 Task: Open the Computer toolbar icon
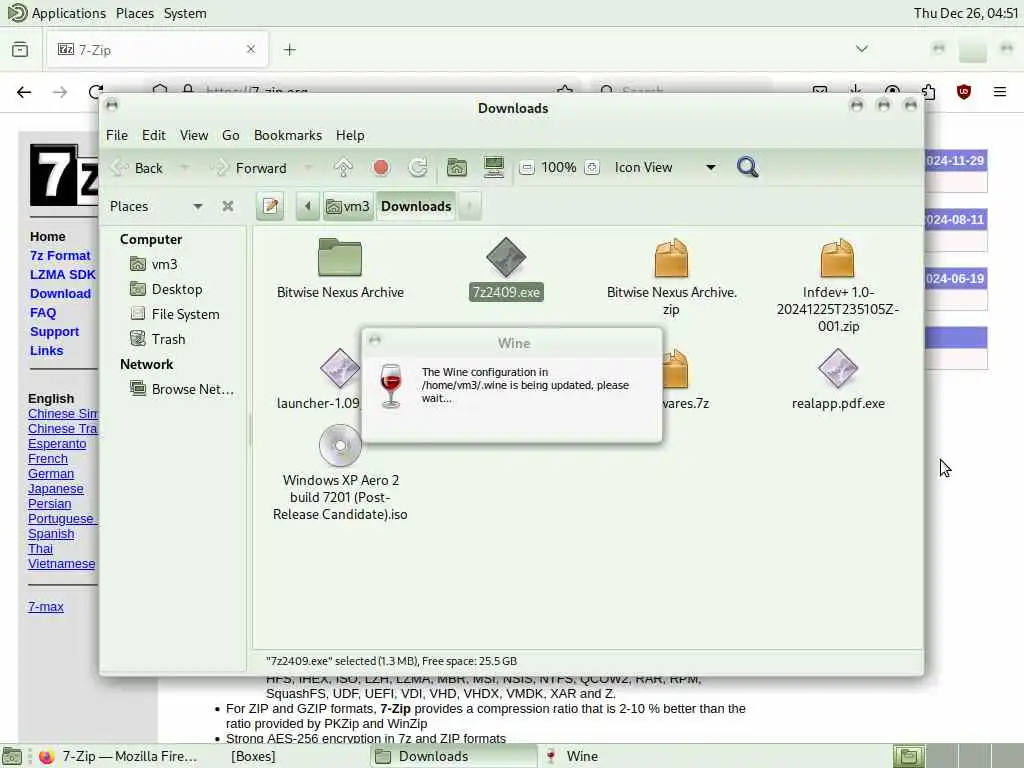[x=494, y=168]
